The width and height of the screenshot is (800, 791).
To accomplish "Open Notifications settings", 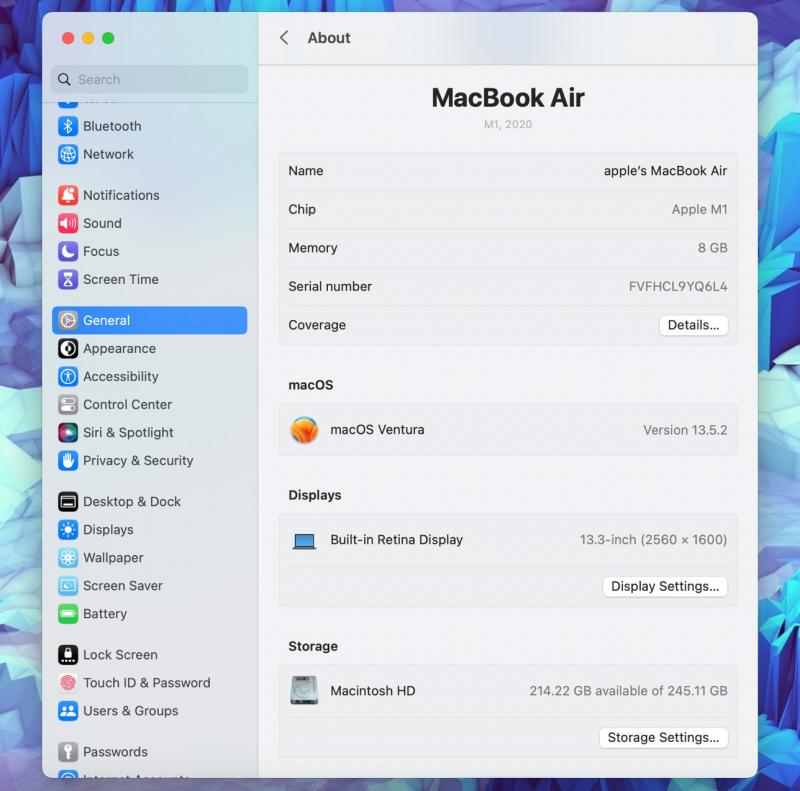I will pos(149,195).
